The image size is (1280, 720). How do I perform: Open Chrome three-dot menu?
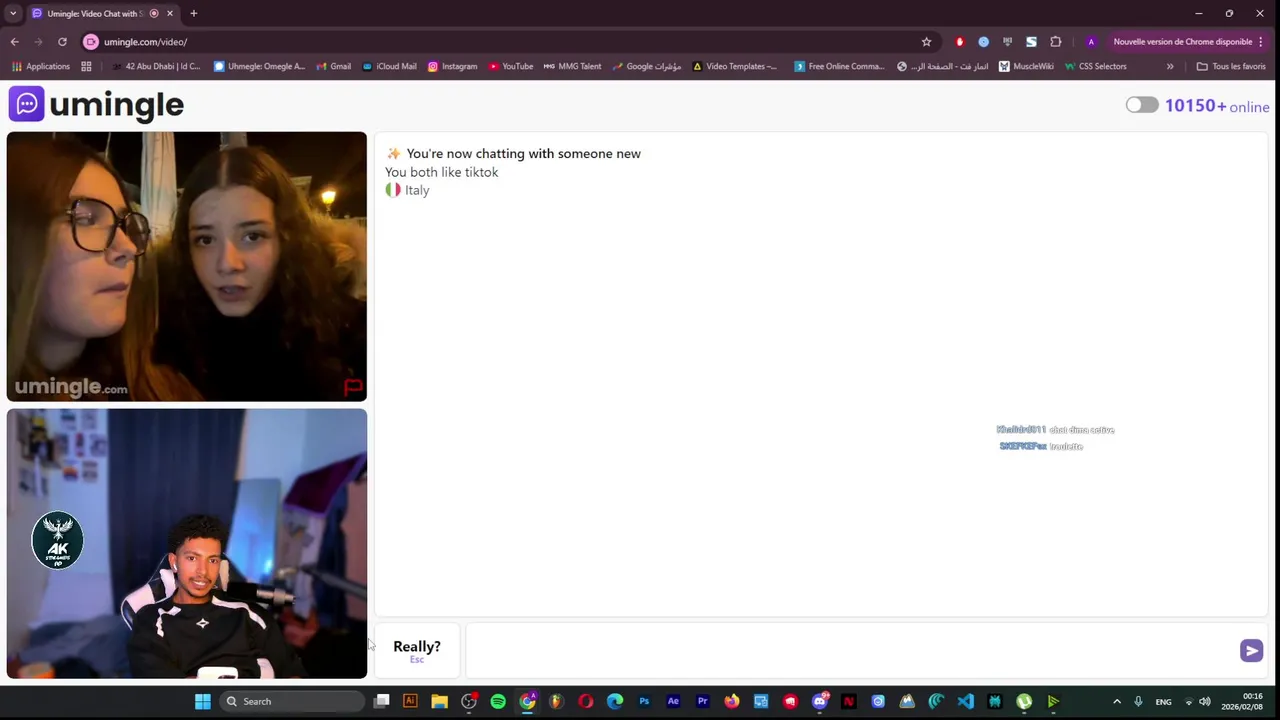(x=1261, y=42)
